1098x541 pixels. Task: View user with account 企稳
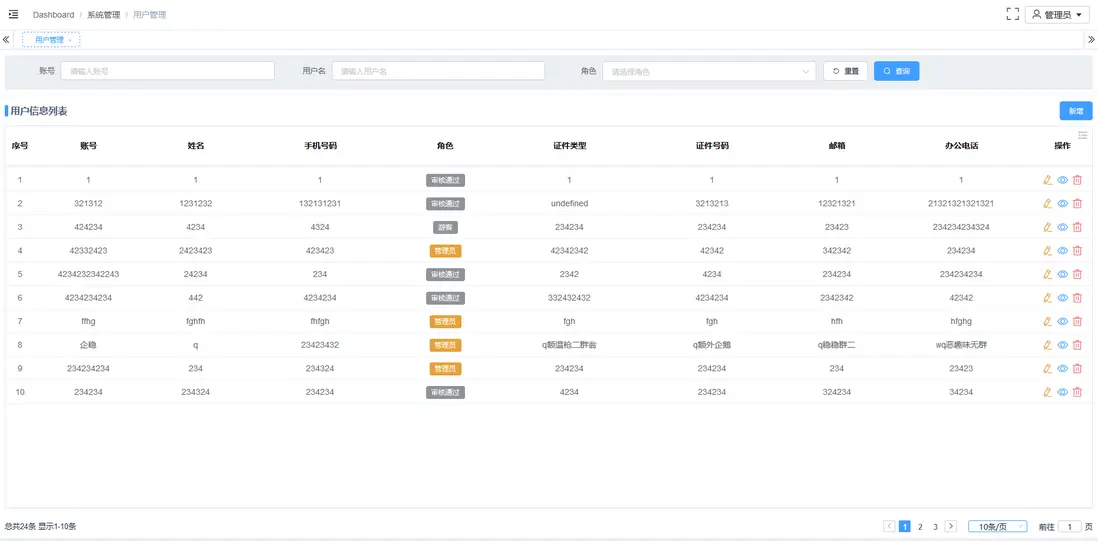coord(1062,345)
